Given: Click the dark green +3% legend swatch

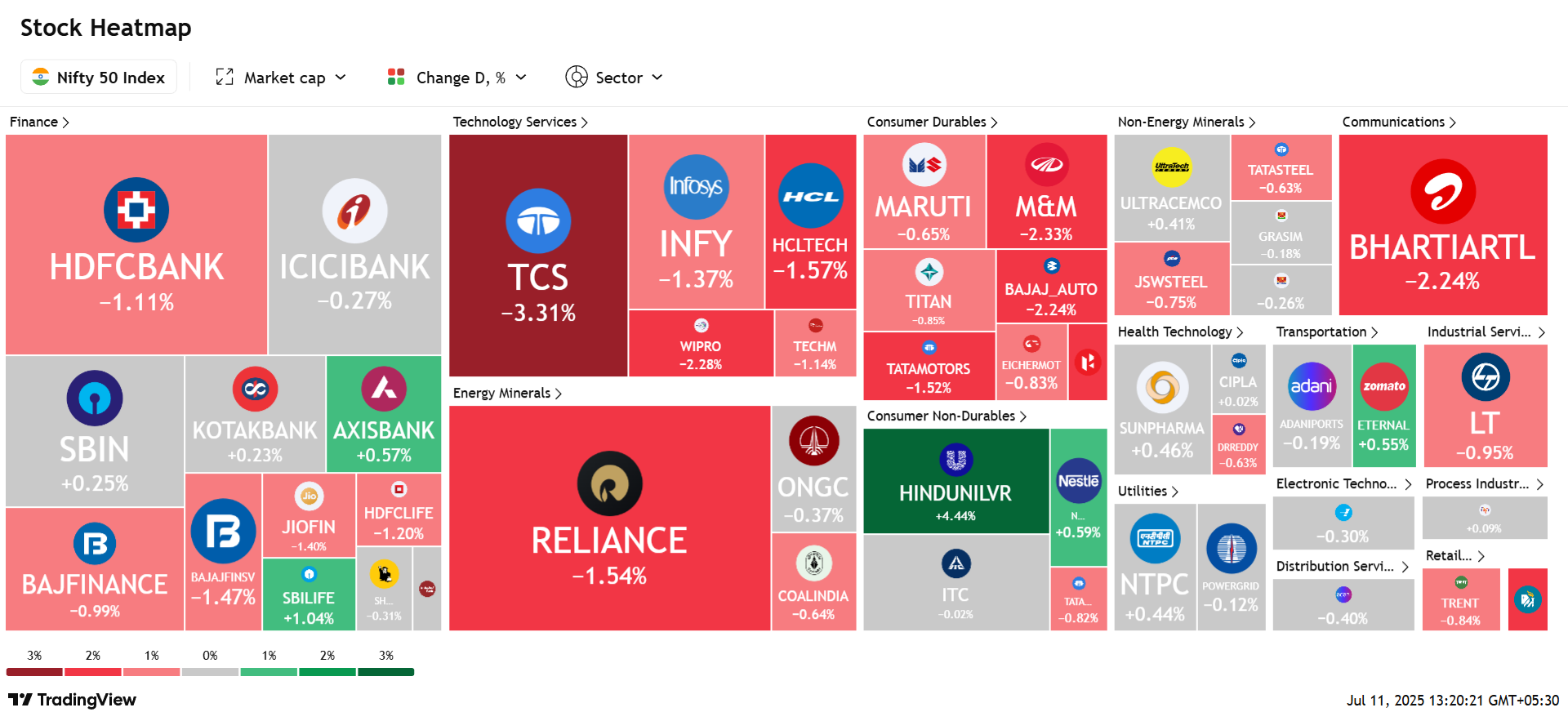Looking at the screenshot, I should [385, 672].
